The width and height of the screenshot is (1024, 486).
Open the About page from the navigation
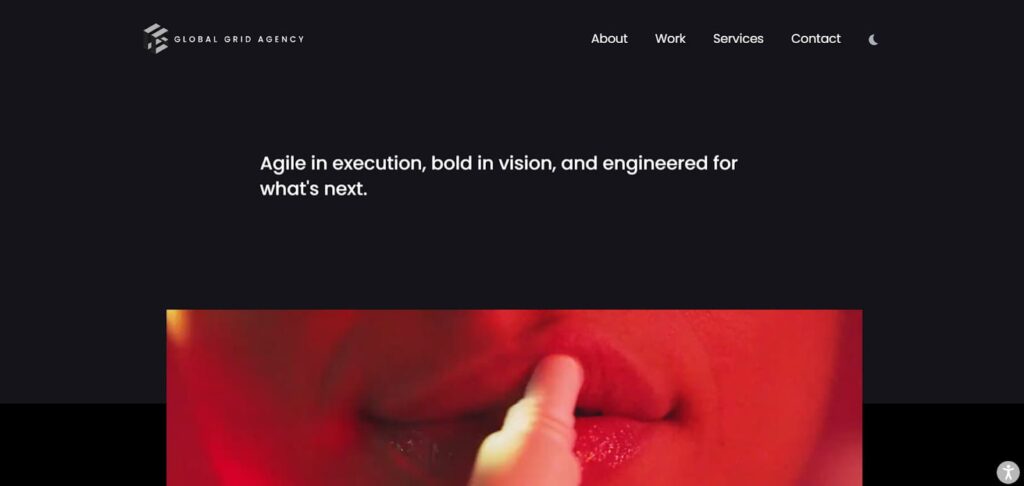click(x=609, y=39)
